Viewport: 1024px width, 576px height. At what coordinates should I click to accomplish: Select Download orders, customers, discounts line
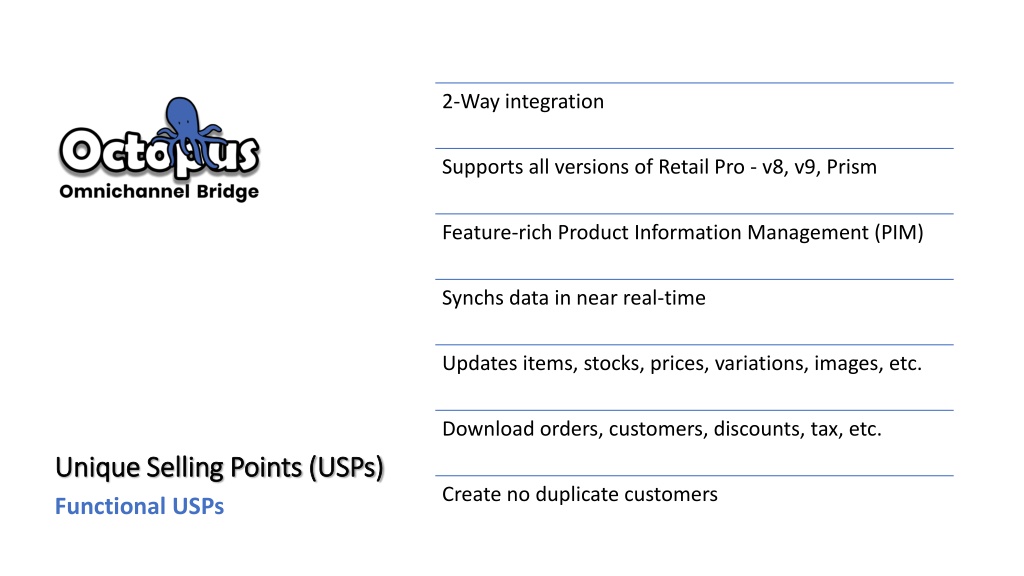[662, 429]
